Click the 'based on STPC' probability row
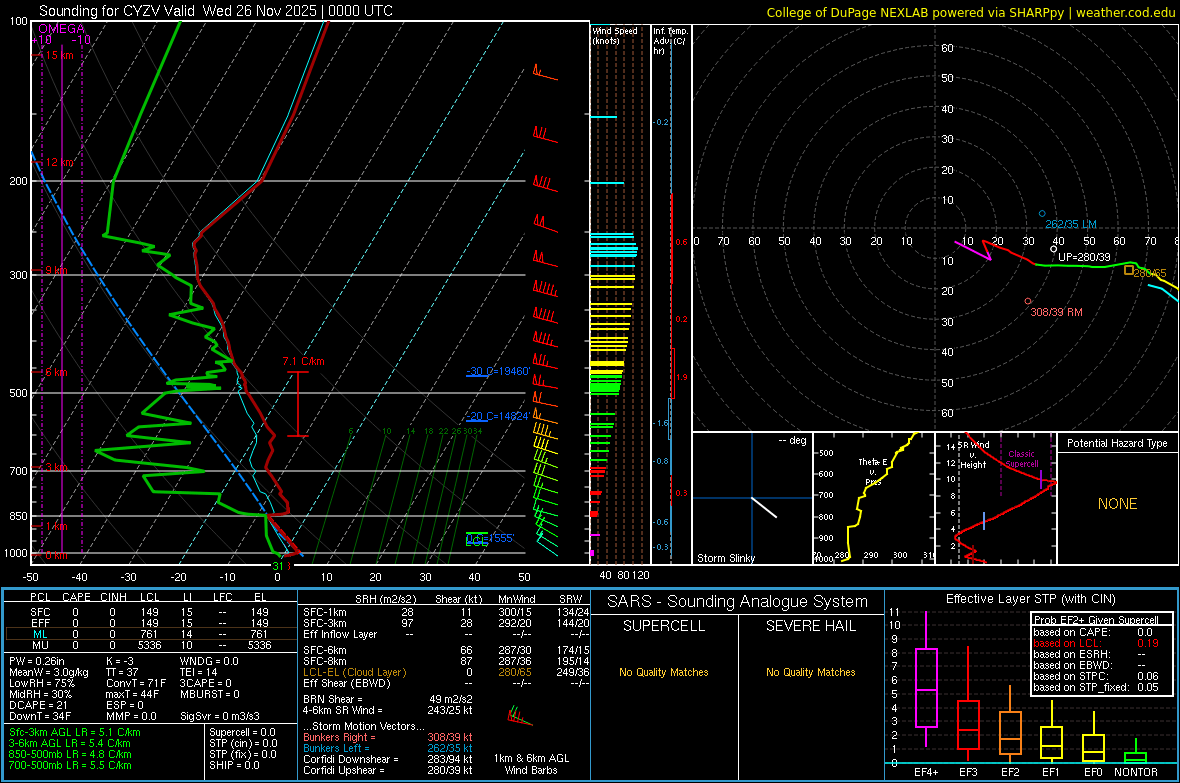1180x783 pixels. (1096, 676)
